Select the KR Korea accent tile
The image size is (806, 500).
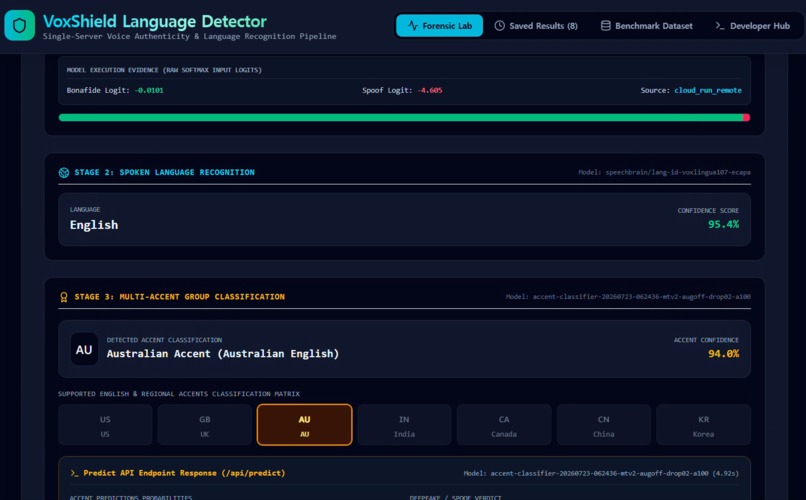pos(703,424)
